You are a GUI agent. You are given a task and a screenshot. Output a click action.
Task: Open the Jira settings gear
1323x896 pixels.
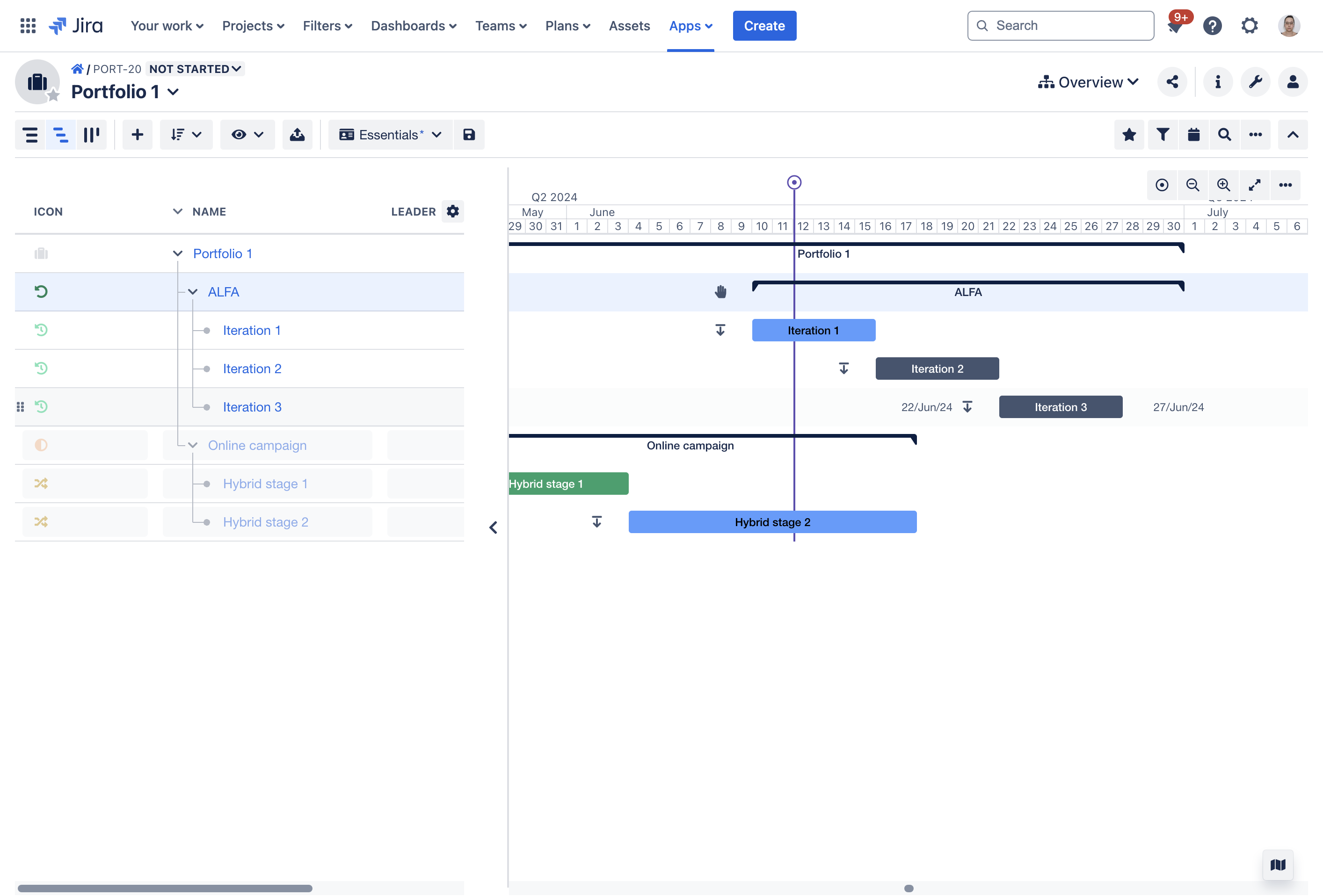point(1249,26)
